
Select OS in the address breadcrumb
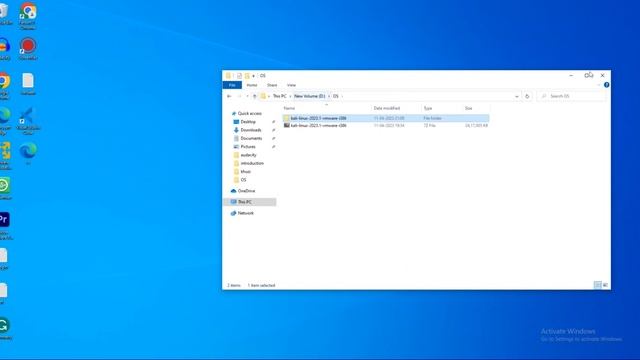click(x=336, y=96)
